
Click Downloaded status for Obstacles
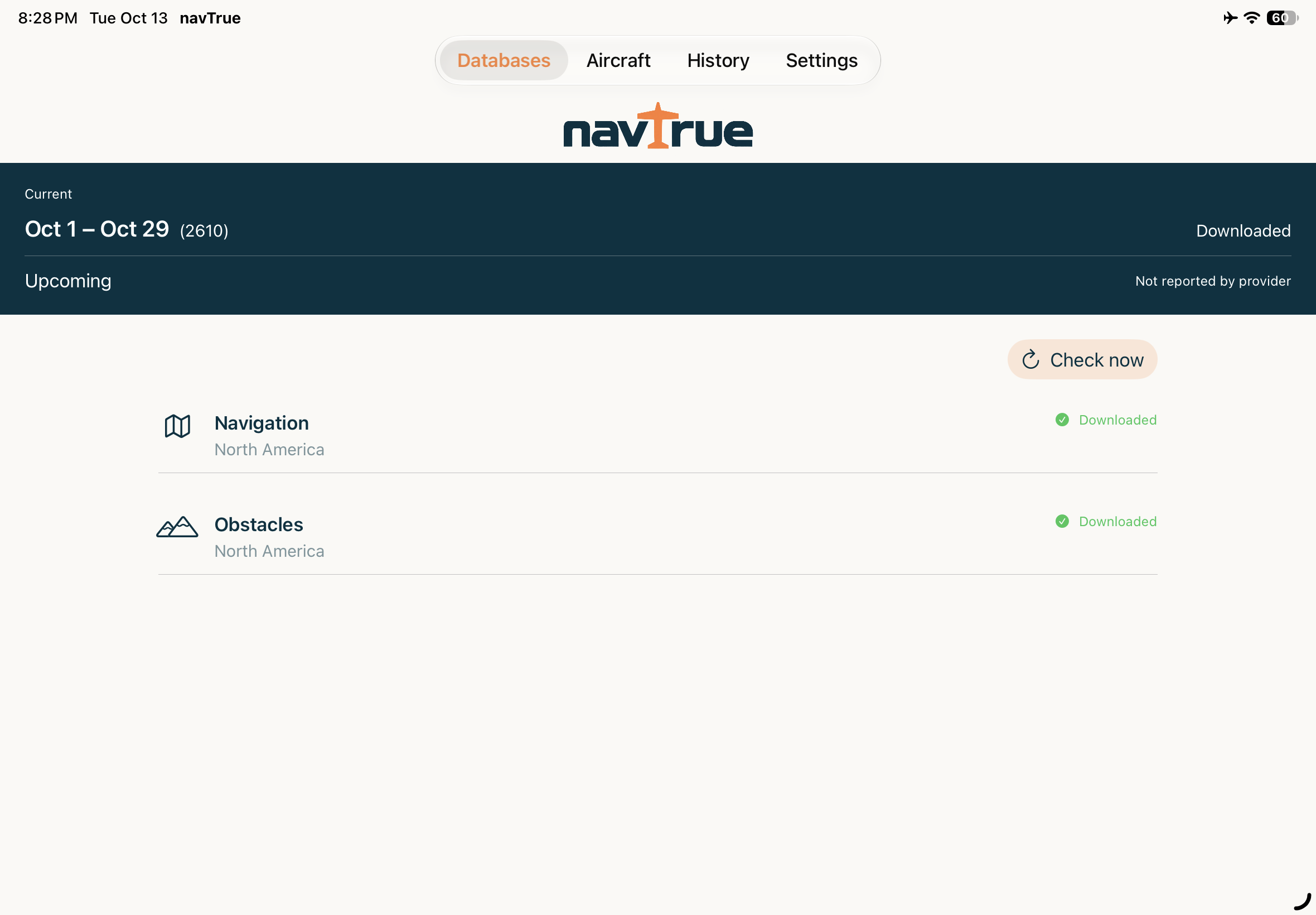1117,521
